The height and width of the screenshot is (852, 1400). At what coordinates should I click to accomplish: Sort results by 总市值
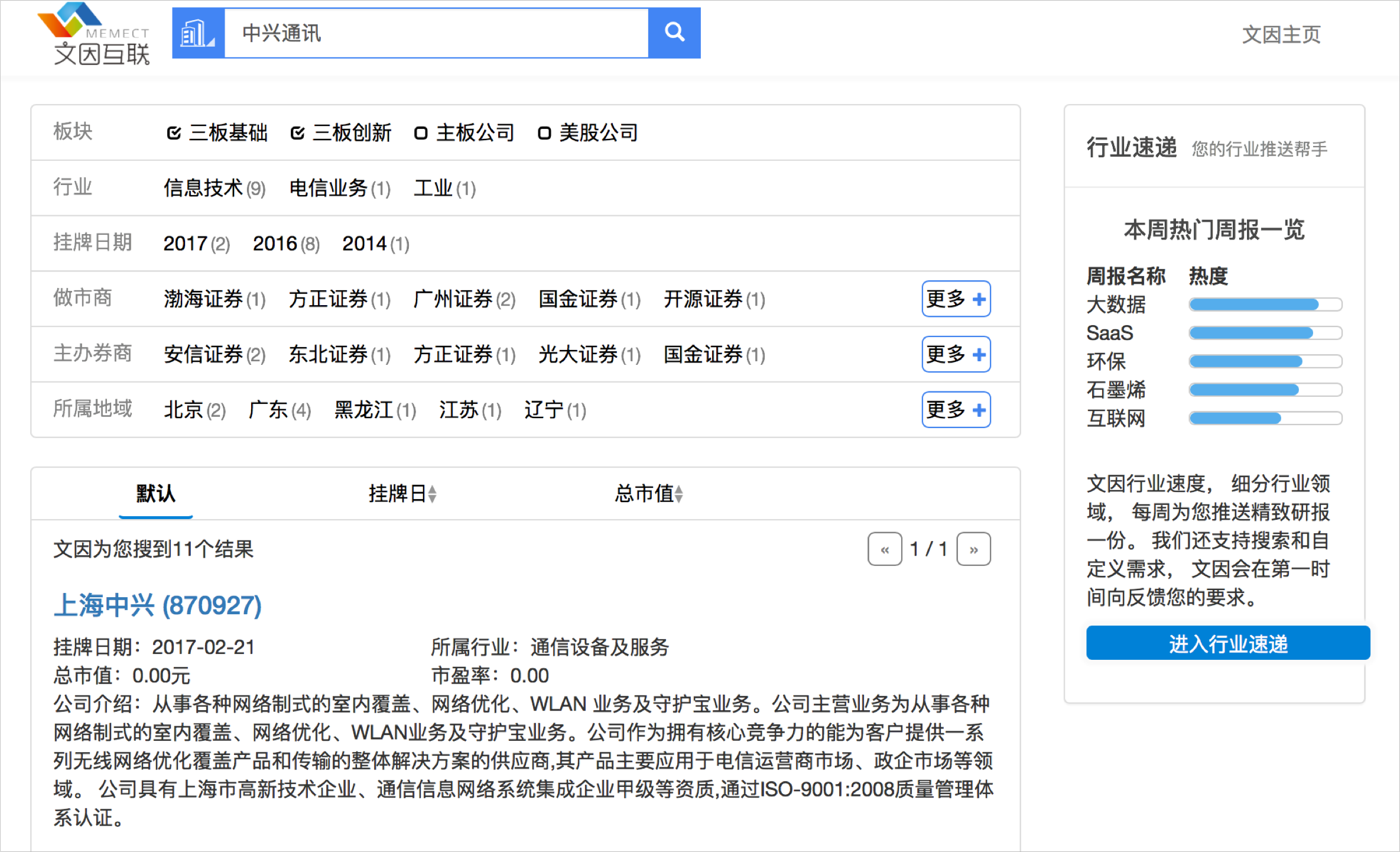click(649, 494)
